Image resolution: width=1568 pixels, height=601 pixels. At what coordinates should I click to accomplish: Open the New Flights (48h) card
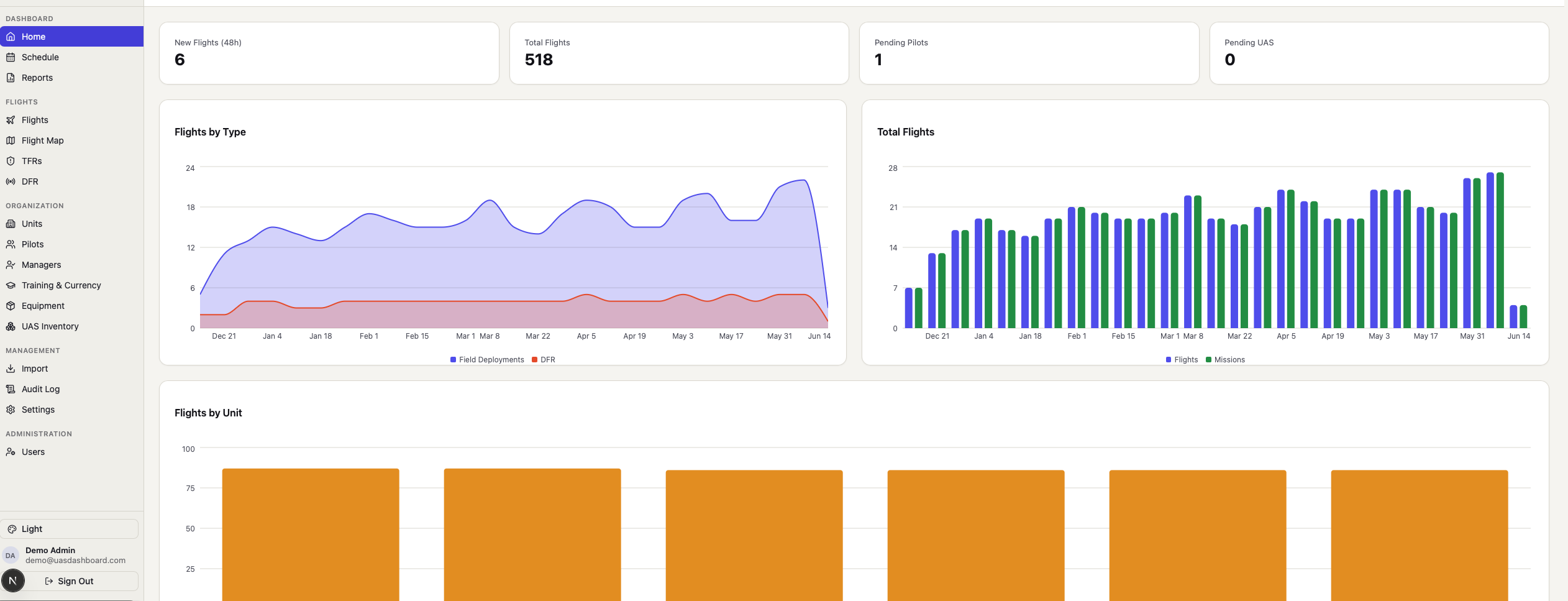[329, 53]
